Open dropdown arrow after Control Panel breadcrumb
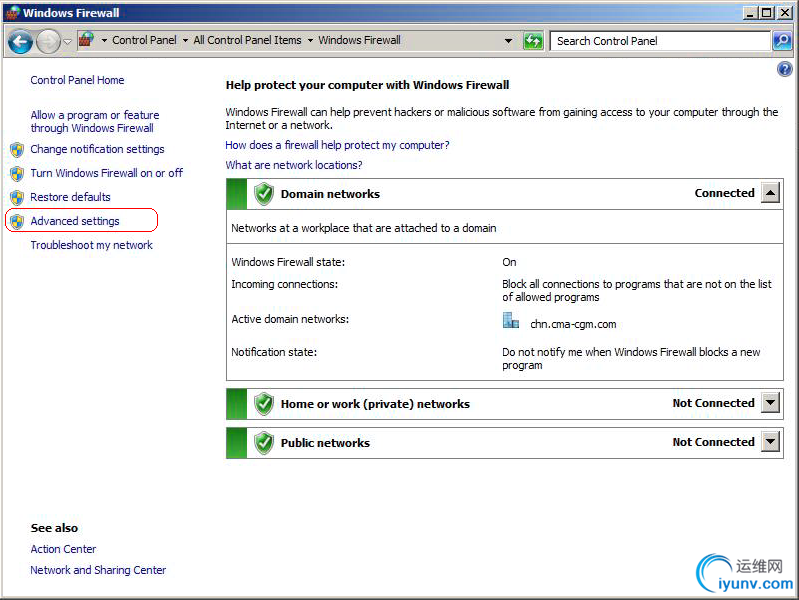799x600 pixels. [185, 40]
